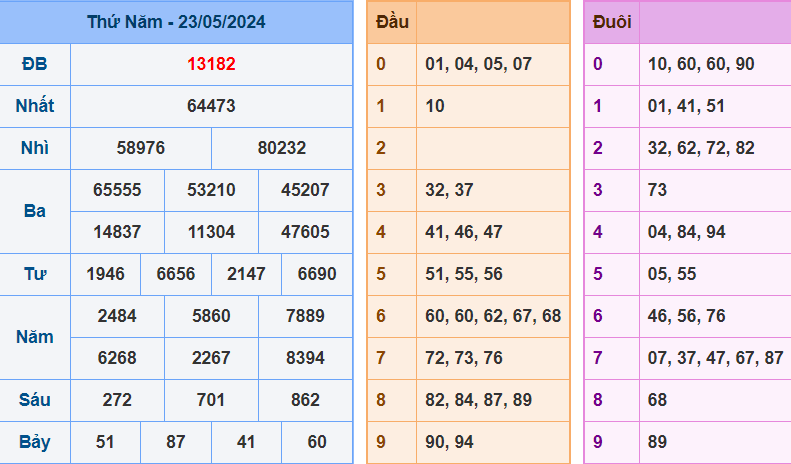
Task: Select the Sáu prize number 701
Action: pos(211,400)
